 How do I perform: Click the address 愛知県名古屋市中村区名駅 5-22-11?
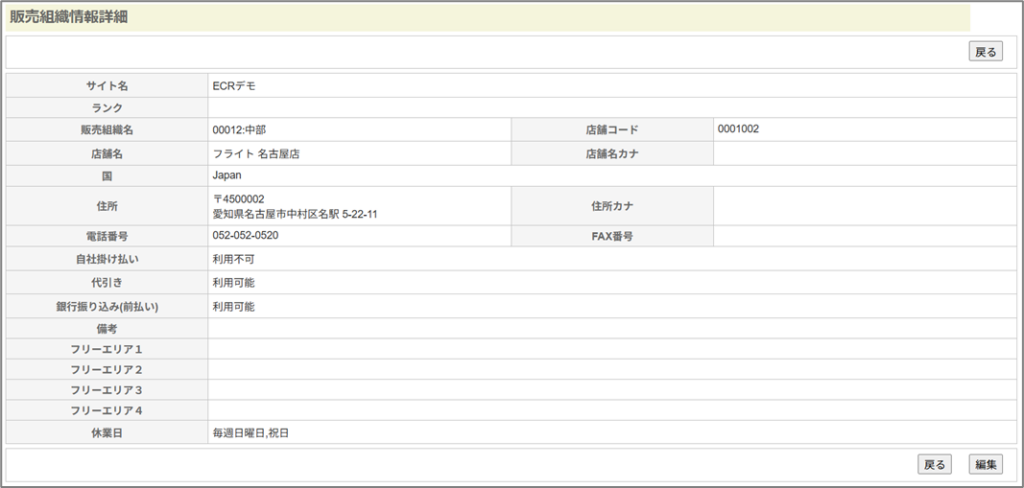click(x=295, y=214)
